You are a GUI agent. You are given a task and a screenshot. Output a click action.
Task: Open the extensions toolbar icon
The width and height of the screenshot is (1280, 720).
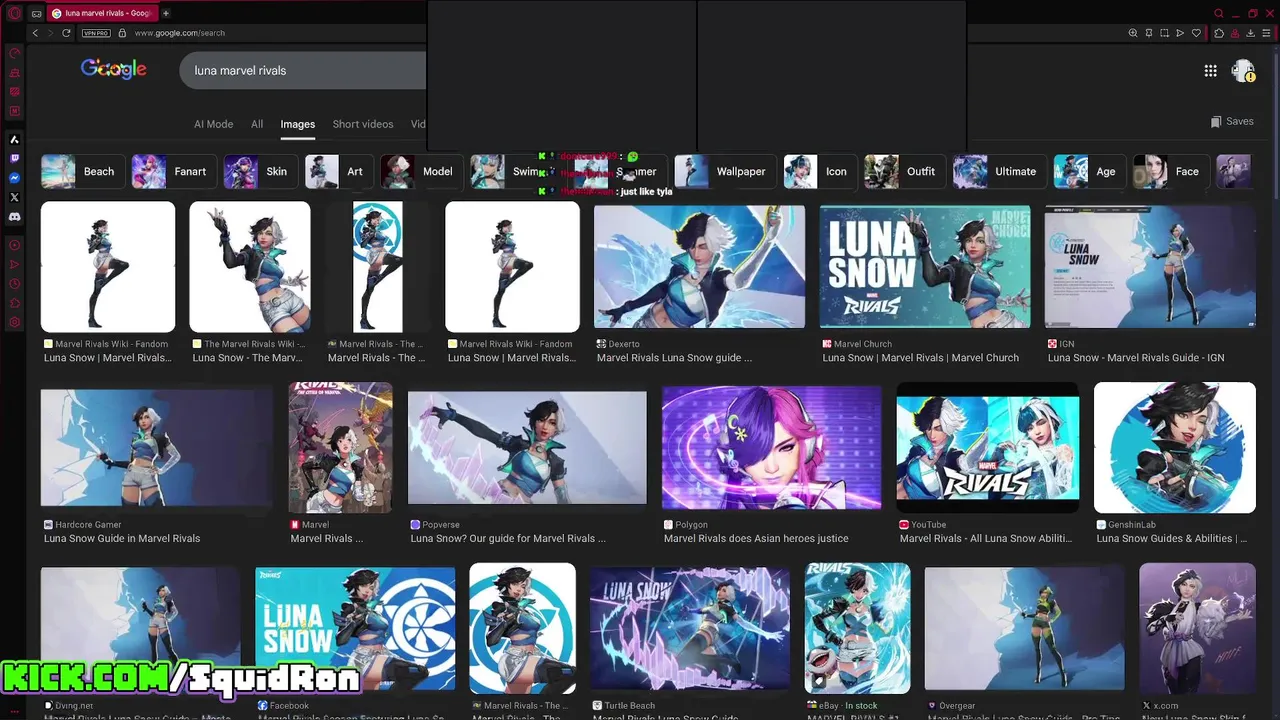click(x=1219, y=33)
